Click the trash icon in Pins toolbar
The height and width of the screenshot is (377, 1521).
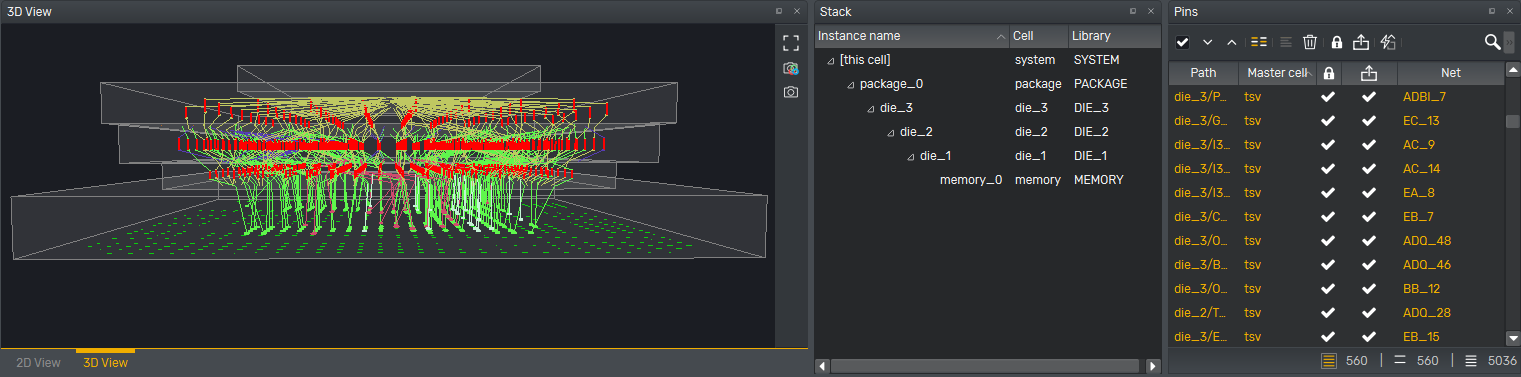click(x=1310, y=42)
